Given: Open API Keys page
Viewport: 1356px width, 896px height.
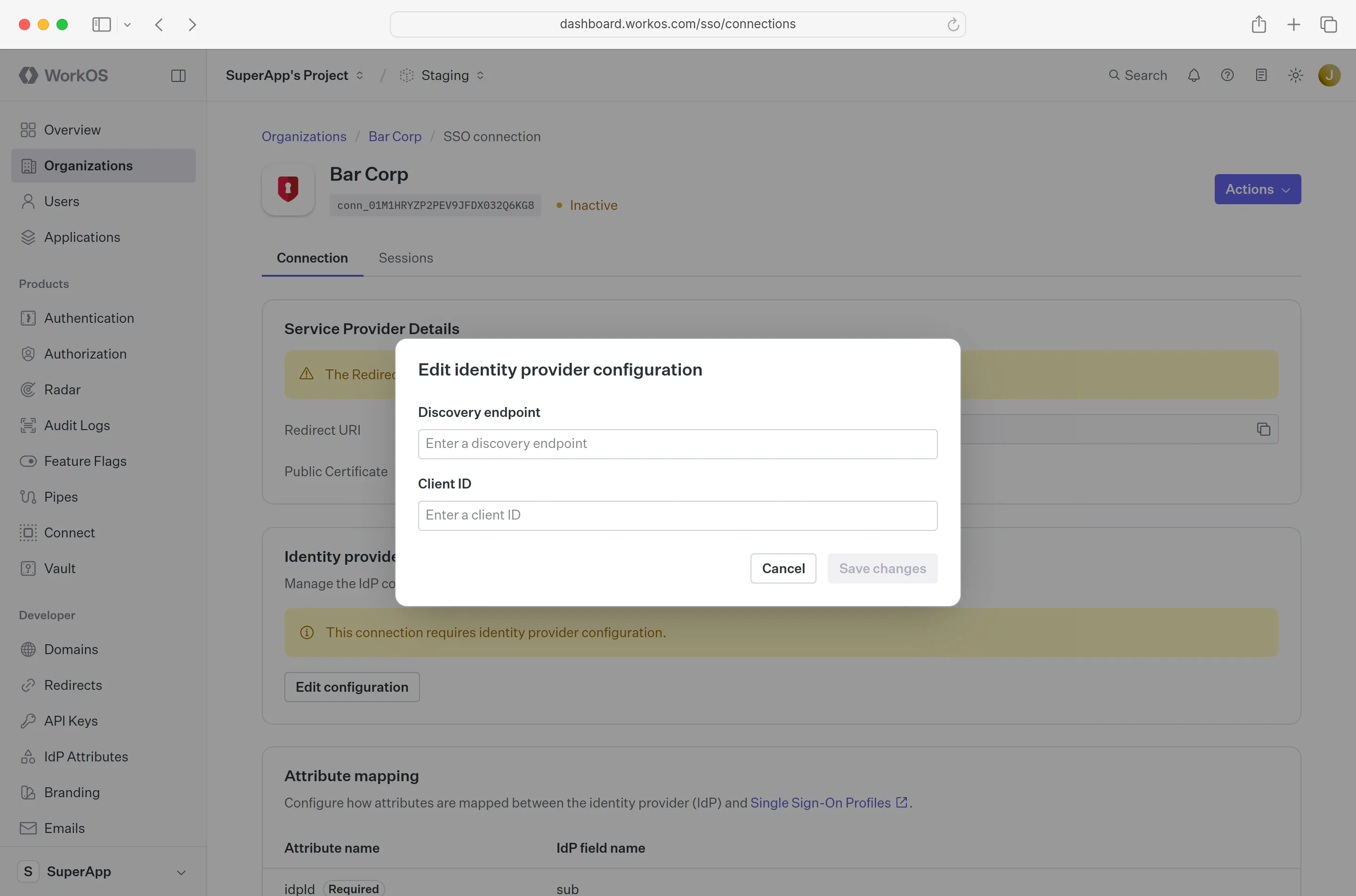Looking at the screenshot, I should pos(104,721).
